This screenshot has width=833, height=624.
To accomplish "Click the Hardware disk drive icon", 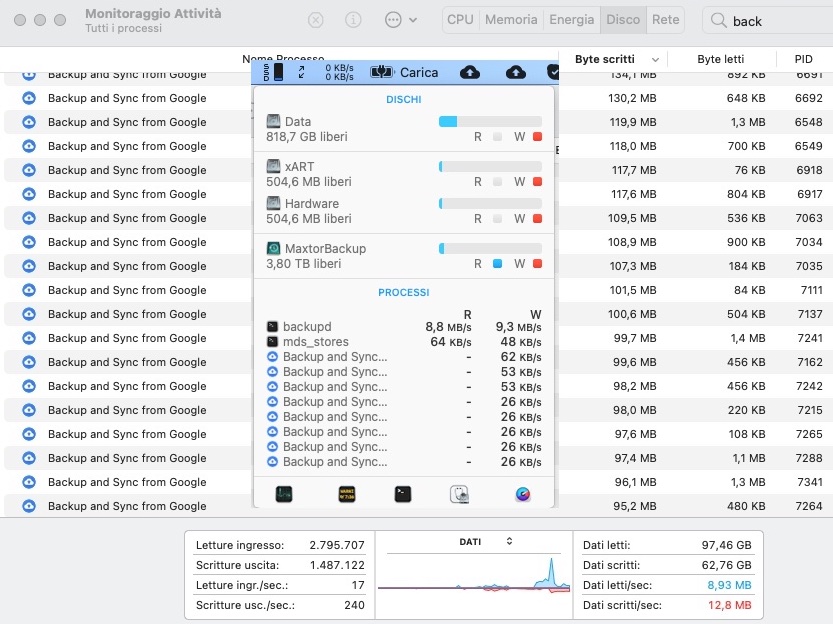I will pos(273,203).
